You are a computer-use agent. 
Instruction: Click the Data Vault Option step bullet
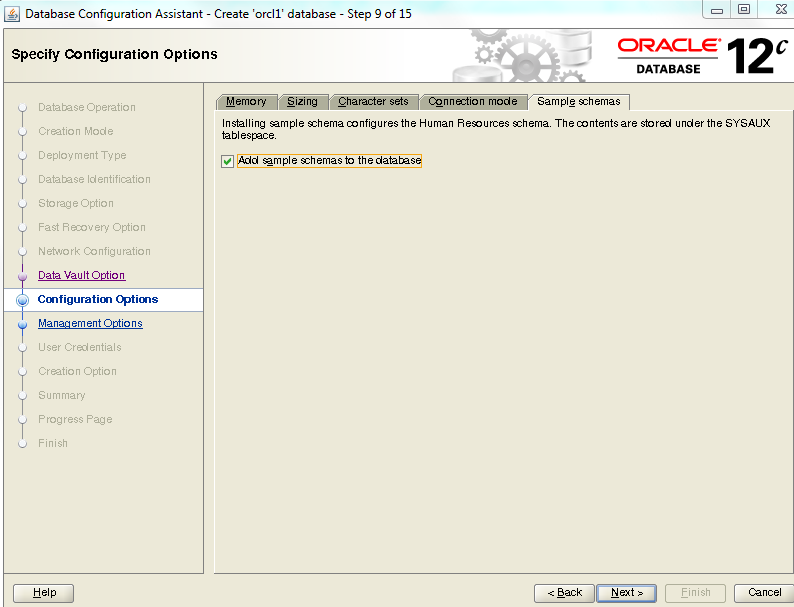[22, 276]
